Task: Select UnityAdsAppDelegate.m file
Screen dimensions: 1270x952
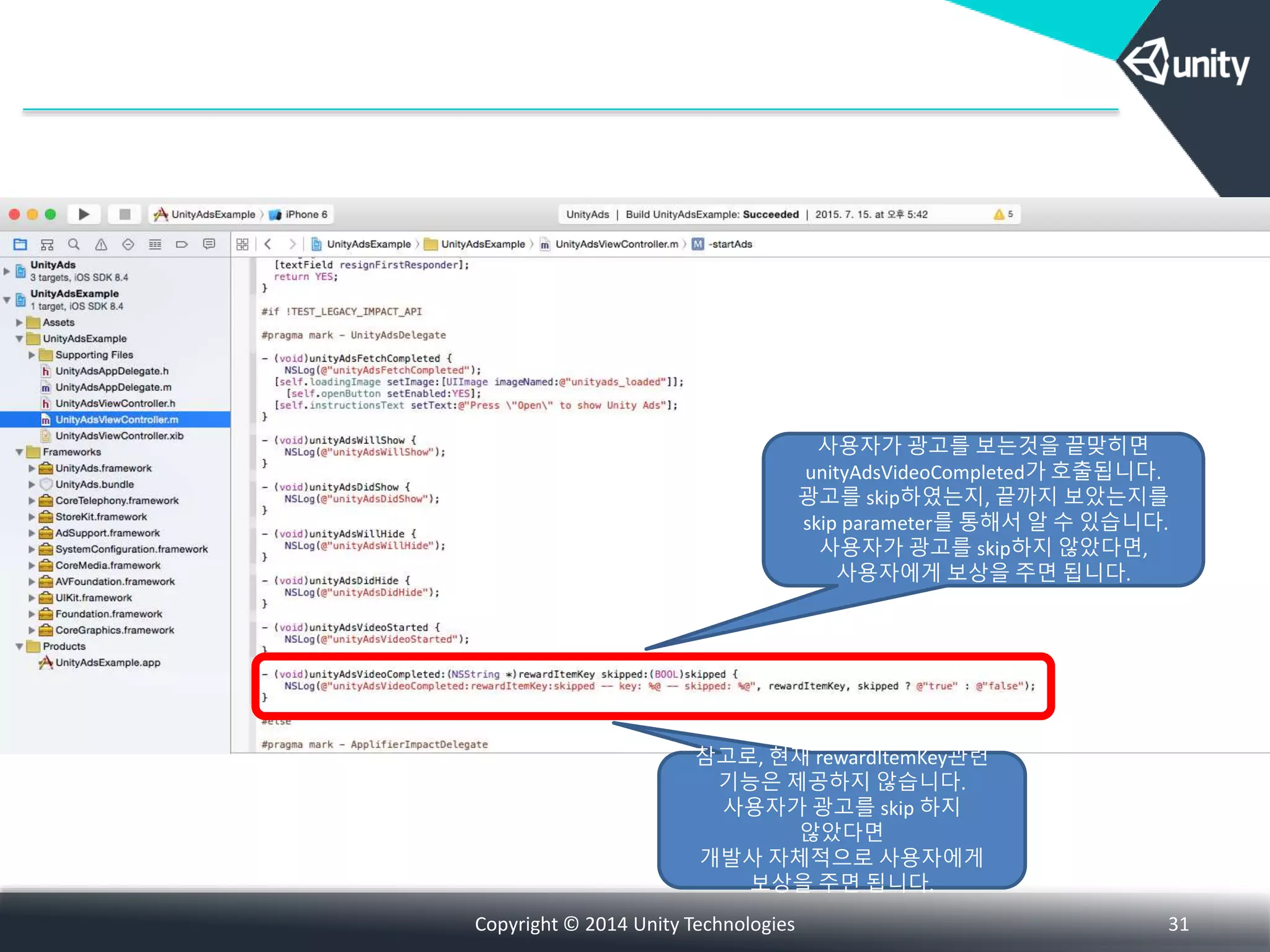Action: pyautogui.click(x=114, y=387)
